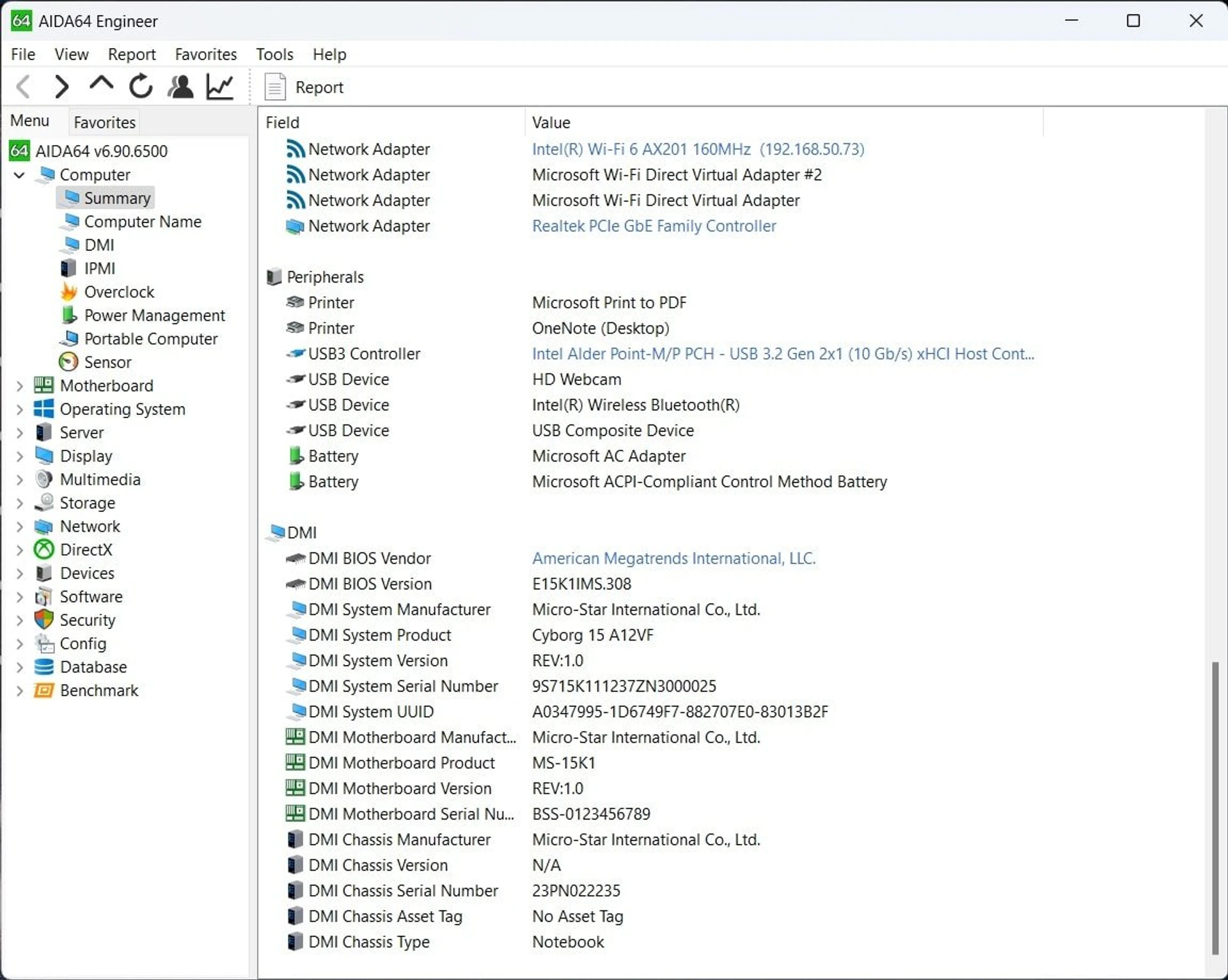Open Intel Alder Point USB 3.2 link

[783, 354]
